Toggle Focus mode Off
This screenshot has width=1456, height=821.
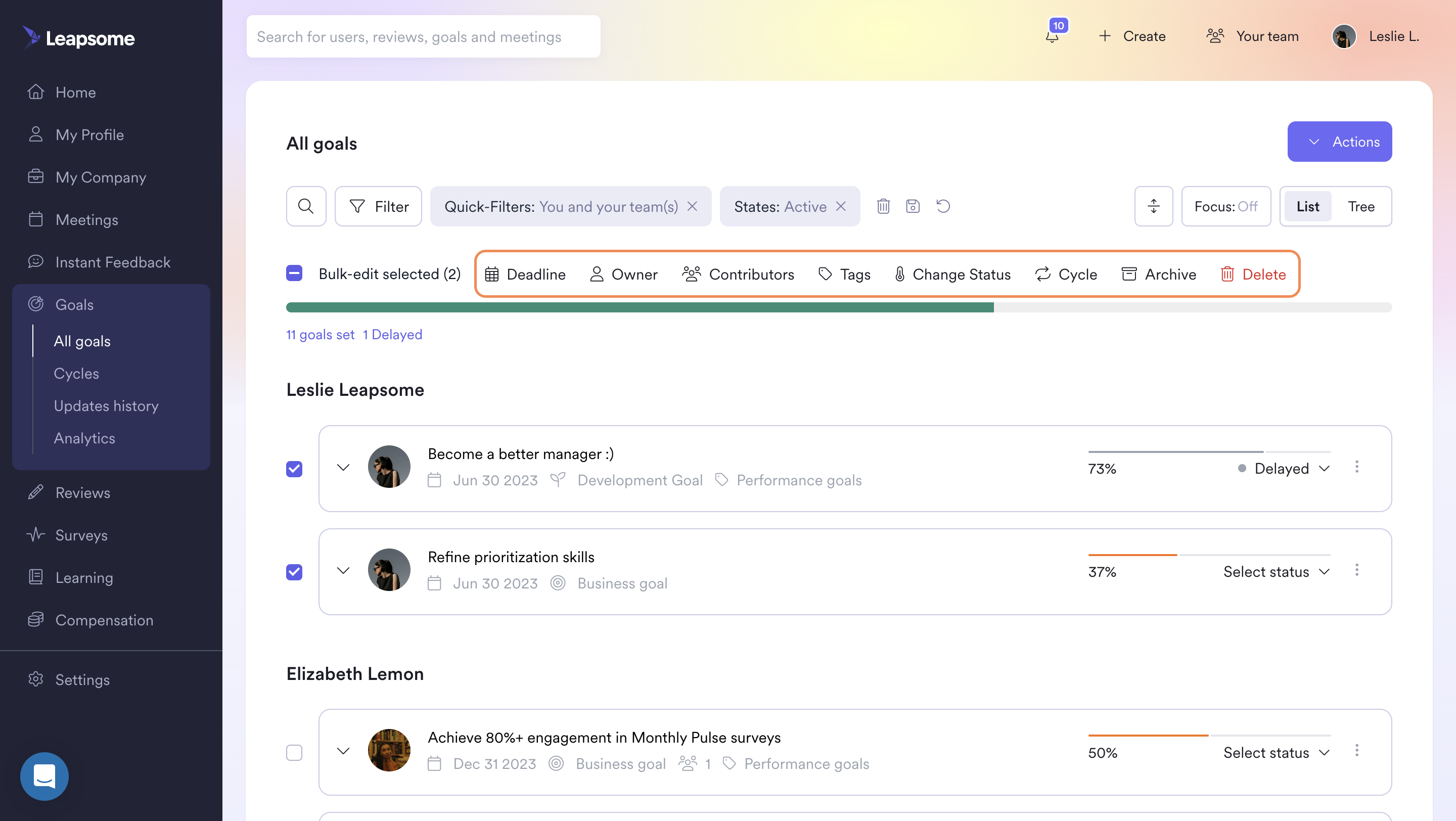coord(1226,206)
